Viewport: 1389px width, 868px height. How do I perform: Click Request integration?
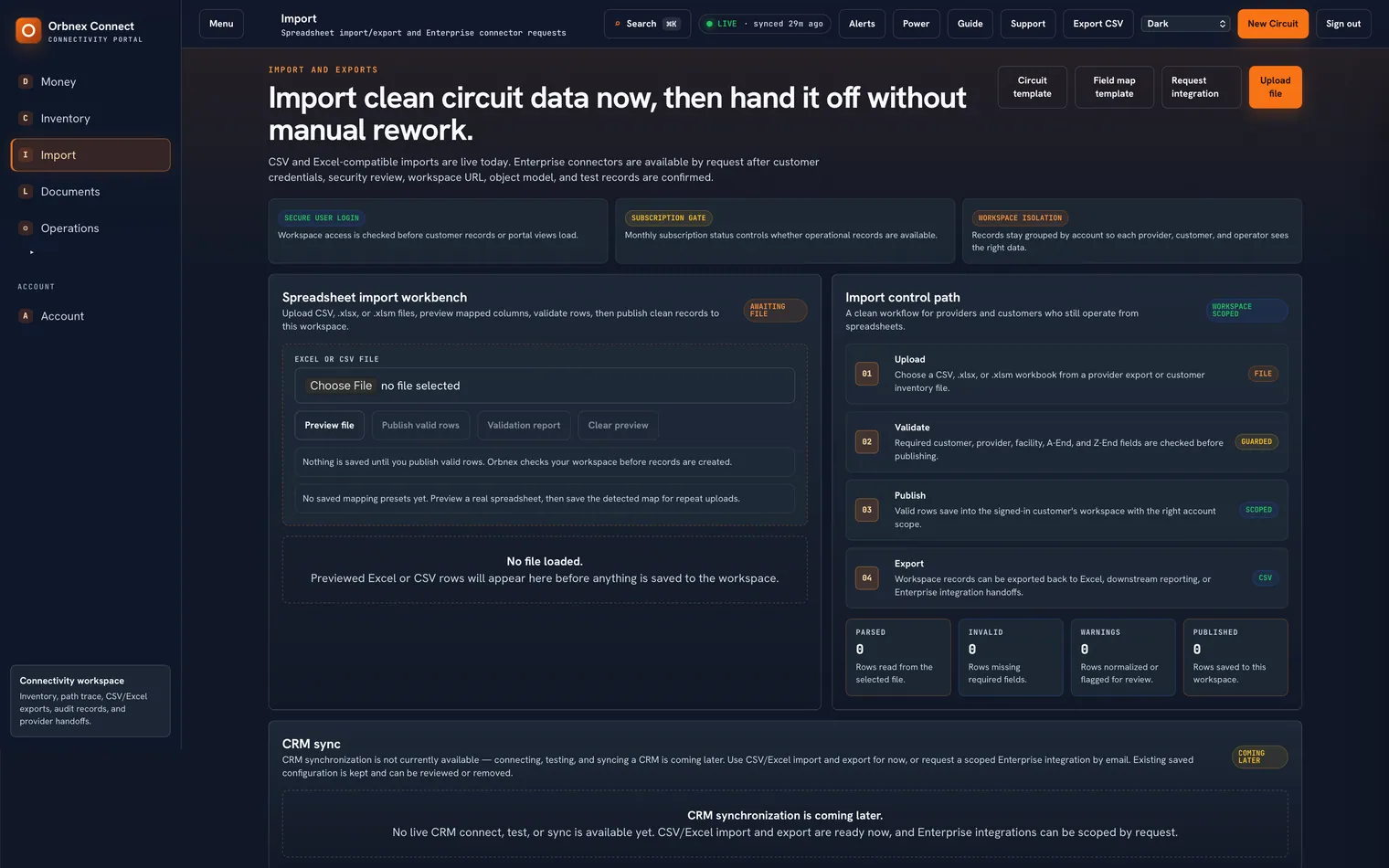point(1202,87)
